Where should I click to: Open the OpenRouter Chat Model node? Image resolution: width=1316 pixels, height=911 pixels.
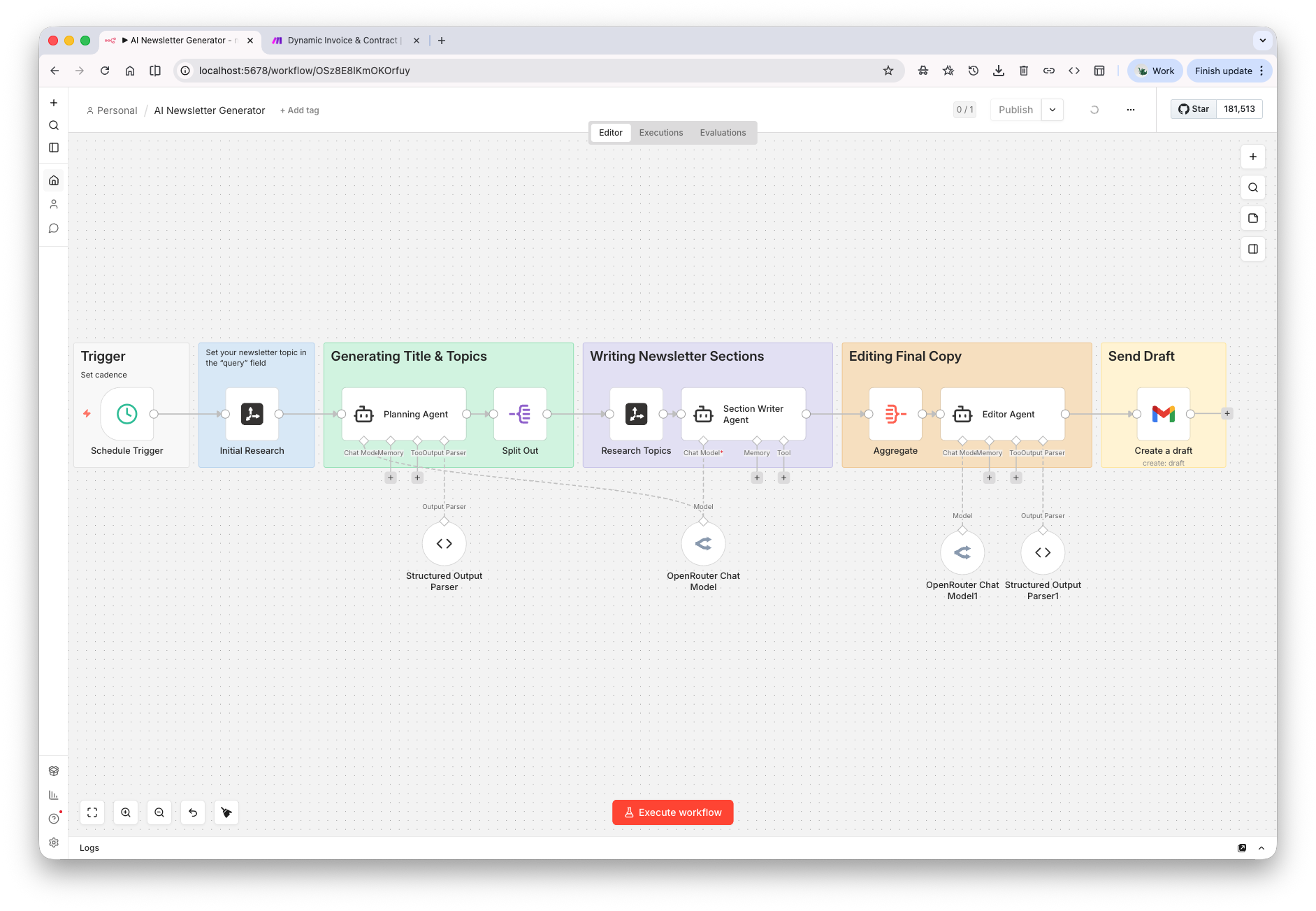tap(703, 543)
